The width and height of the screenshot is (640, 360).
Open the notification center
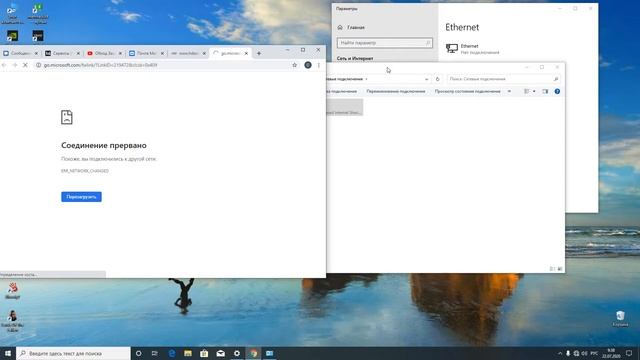click(x=629, y=353)
